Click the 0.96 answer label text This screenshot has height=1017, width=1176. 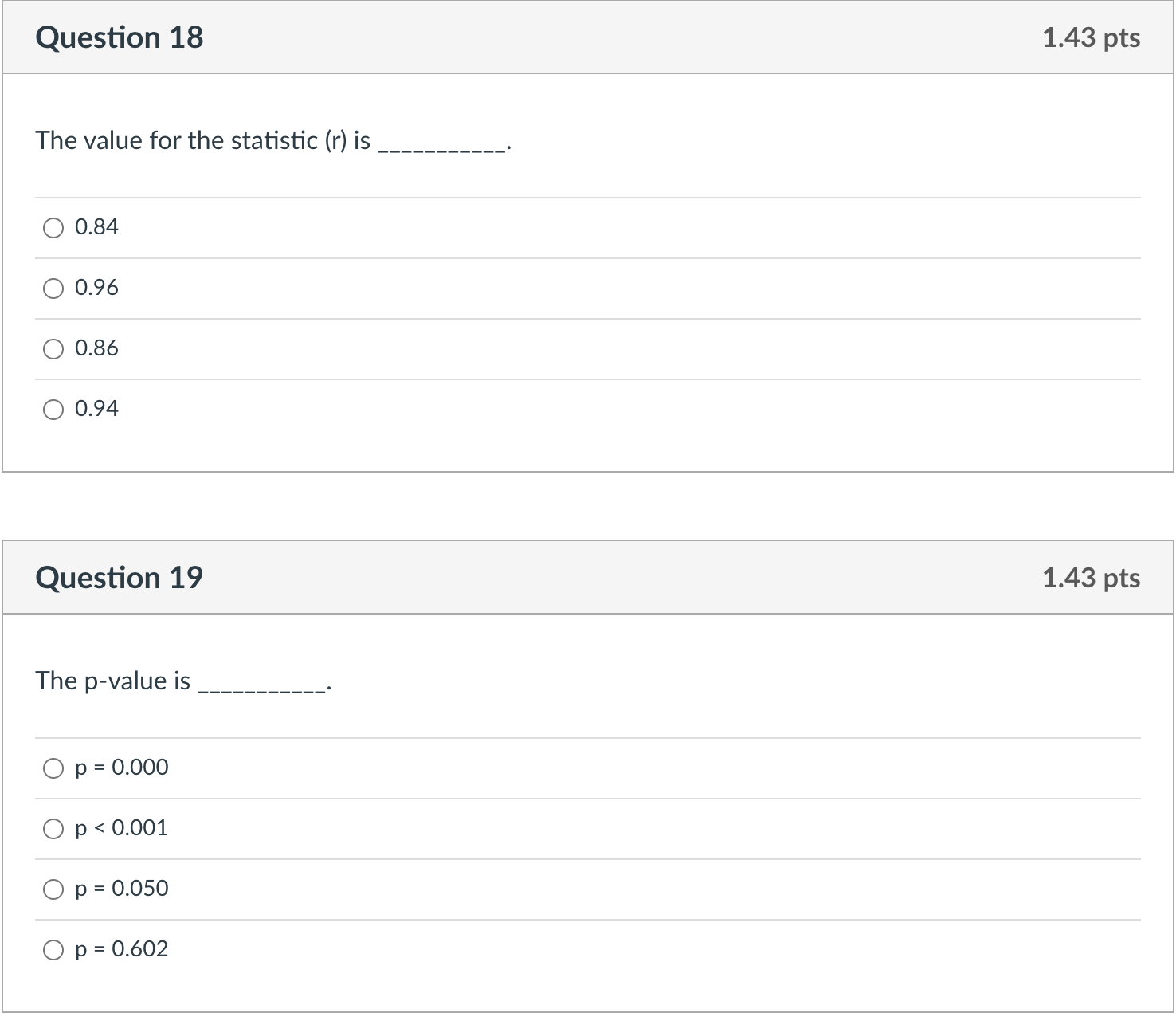(96, 288)
